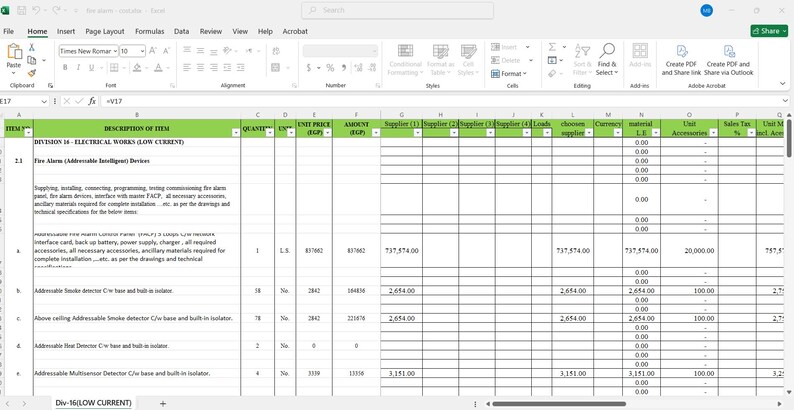Toggle Center horizontal alignment
Viewport: 794px width, 410px height.
pyautogui.click(x=201, y=67)
